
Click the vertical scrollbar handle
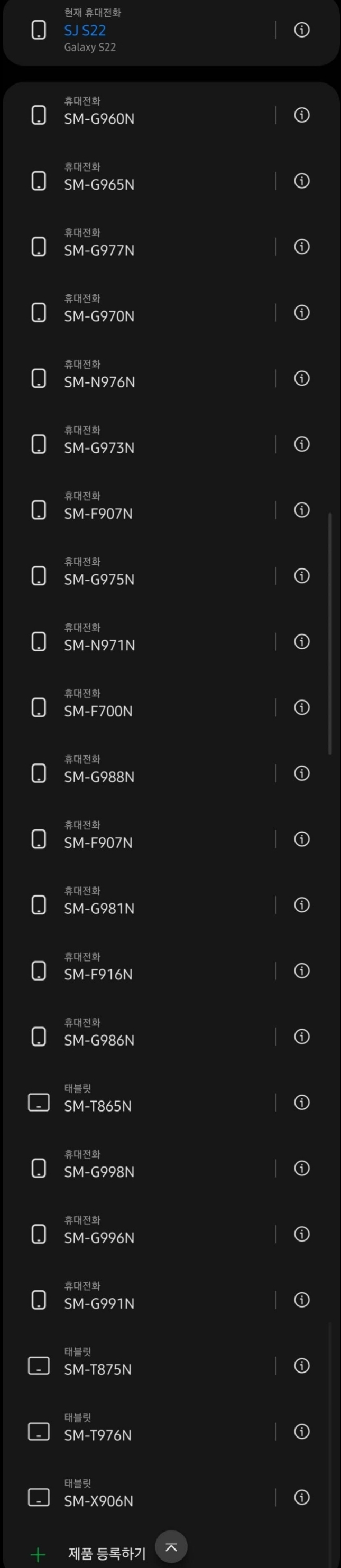pyautogui.click(x=330, y=633)
